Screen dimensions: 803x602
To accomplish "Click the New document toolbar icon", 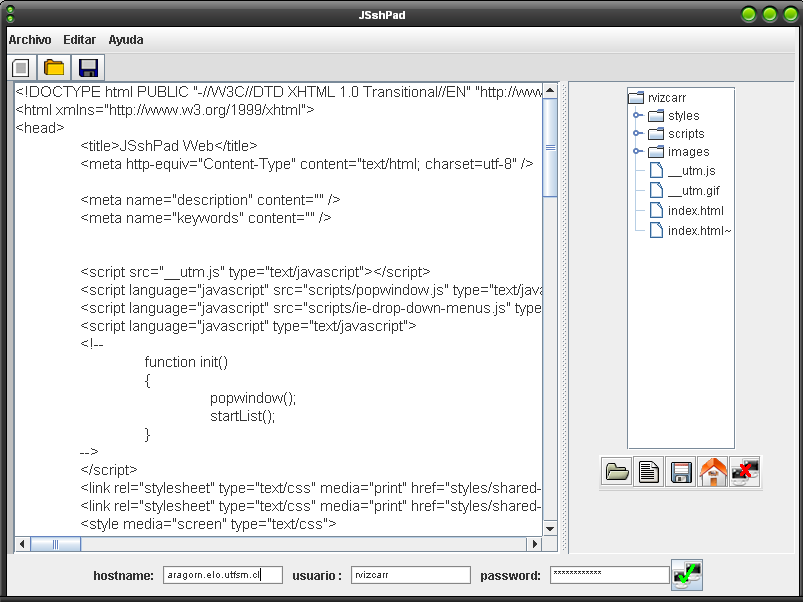I will 22,68.
